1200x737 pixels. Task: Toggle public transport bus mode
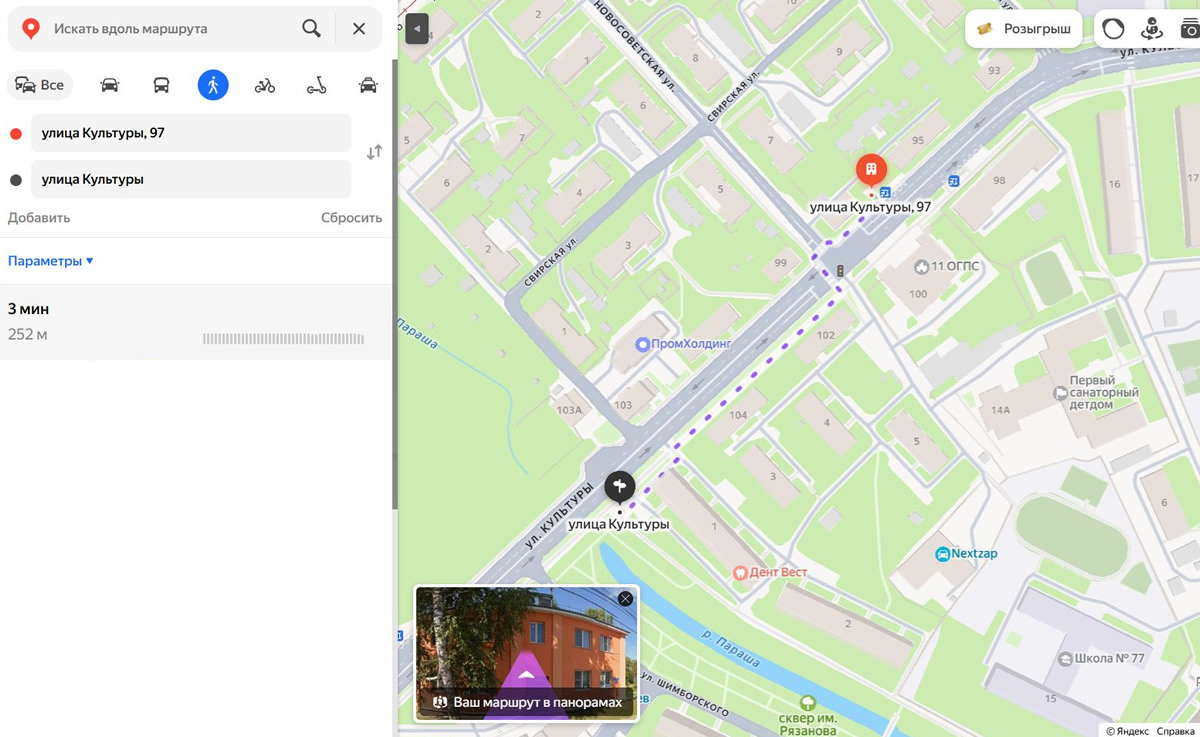pyautogui.click(x=161, y=85)
